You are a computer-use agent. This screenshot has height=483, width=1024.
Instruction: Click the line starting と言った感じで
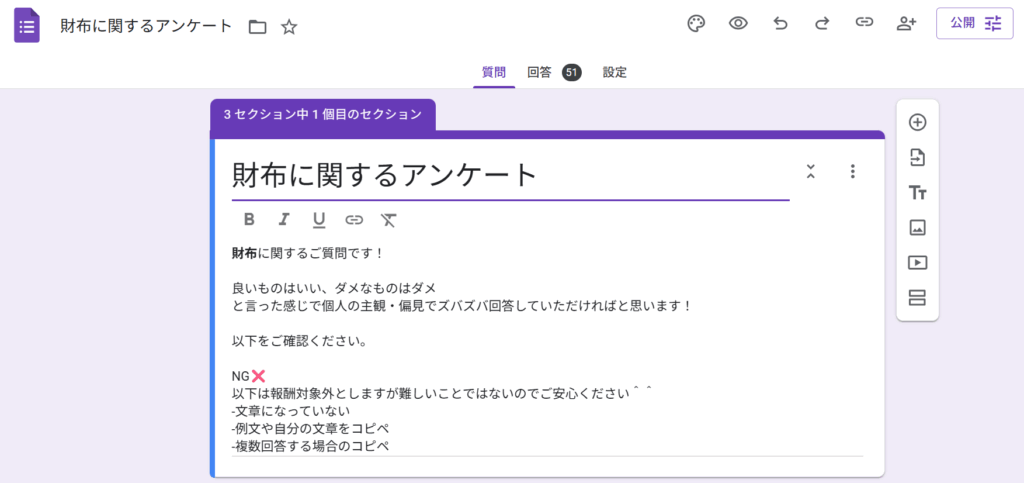click(462, 305)
